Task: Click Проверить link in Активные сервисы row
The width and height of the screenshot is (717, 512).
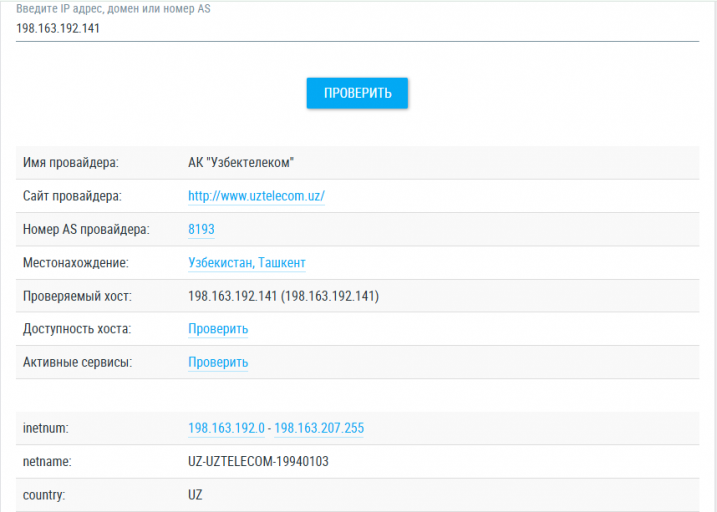Action: pos(218,363)
